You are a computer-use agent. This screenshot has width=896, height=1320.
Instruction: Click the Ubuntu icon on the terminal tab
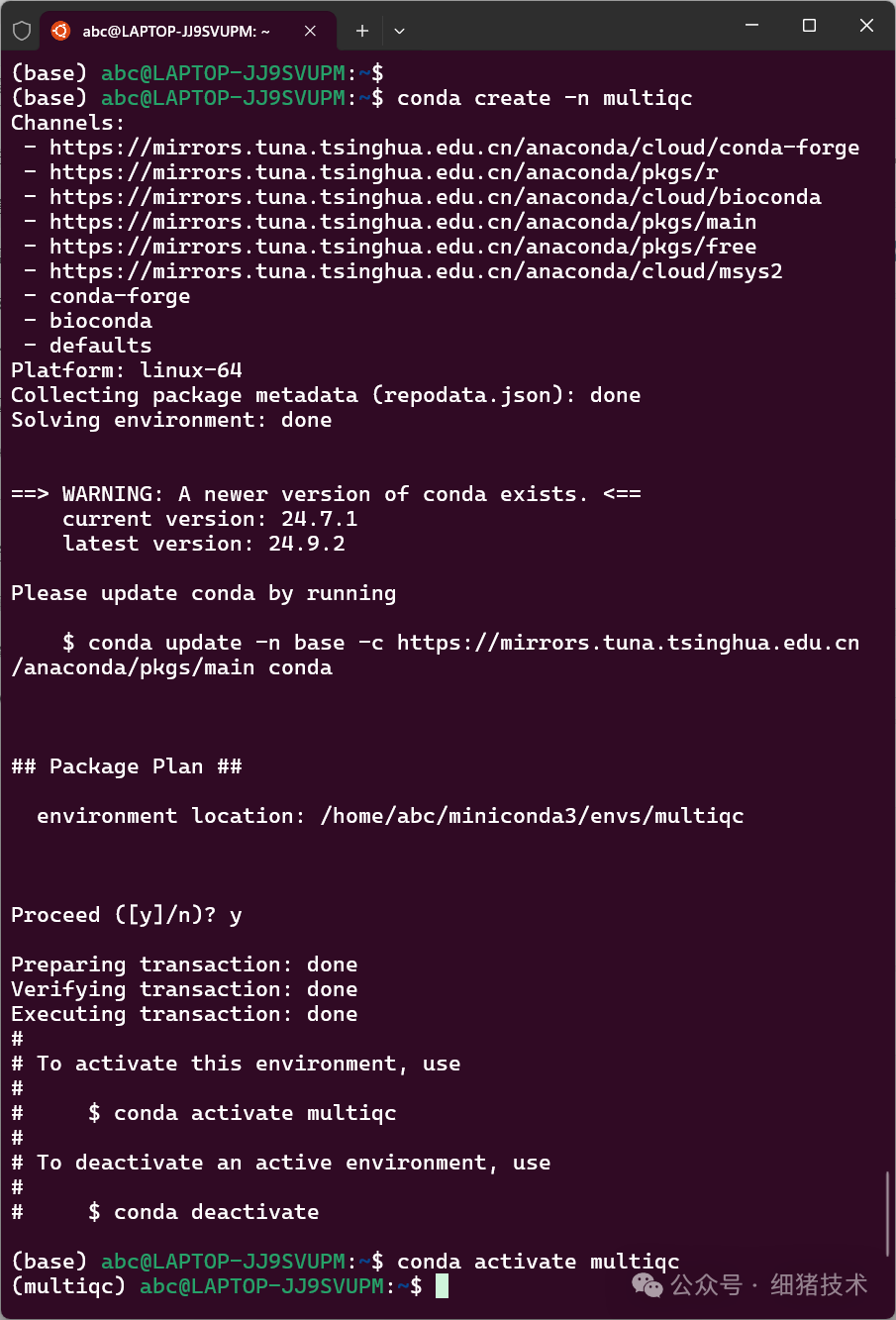click(x=59, y=31)
